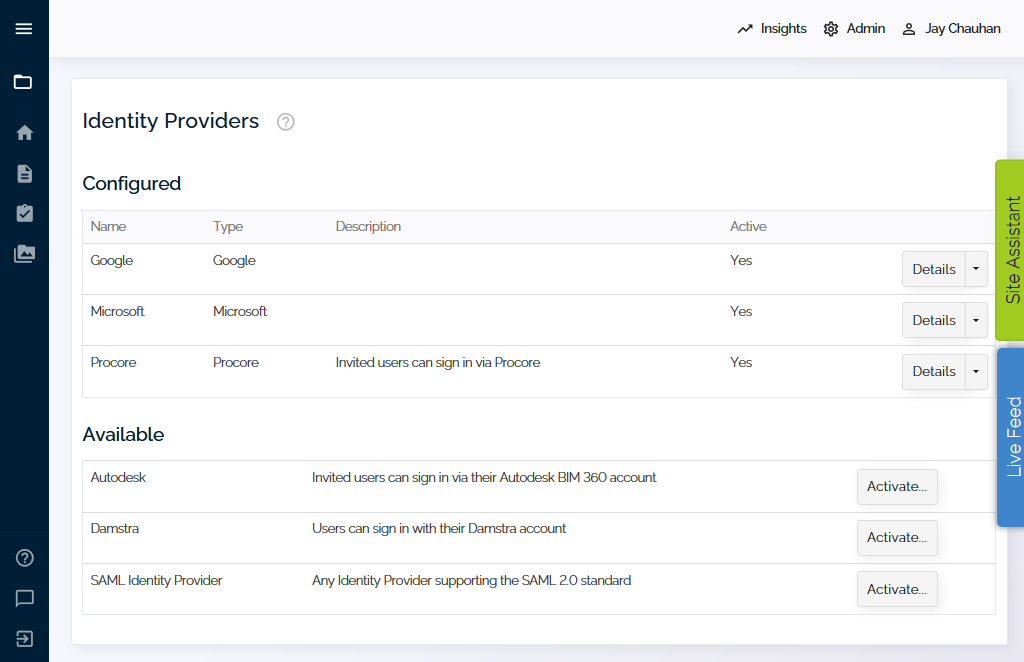Click Yes in Microsoft row

point(741,311)
